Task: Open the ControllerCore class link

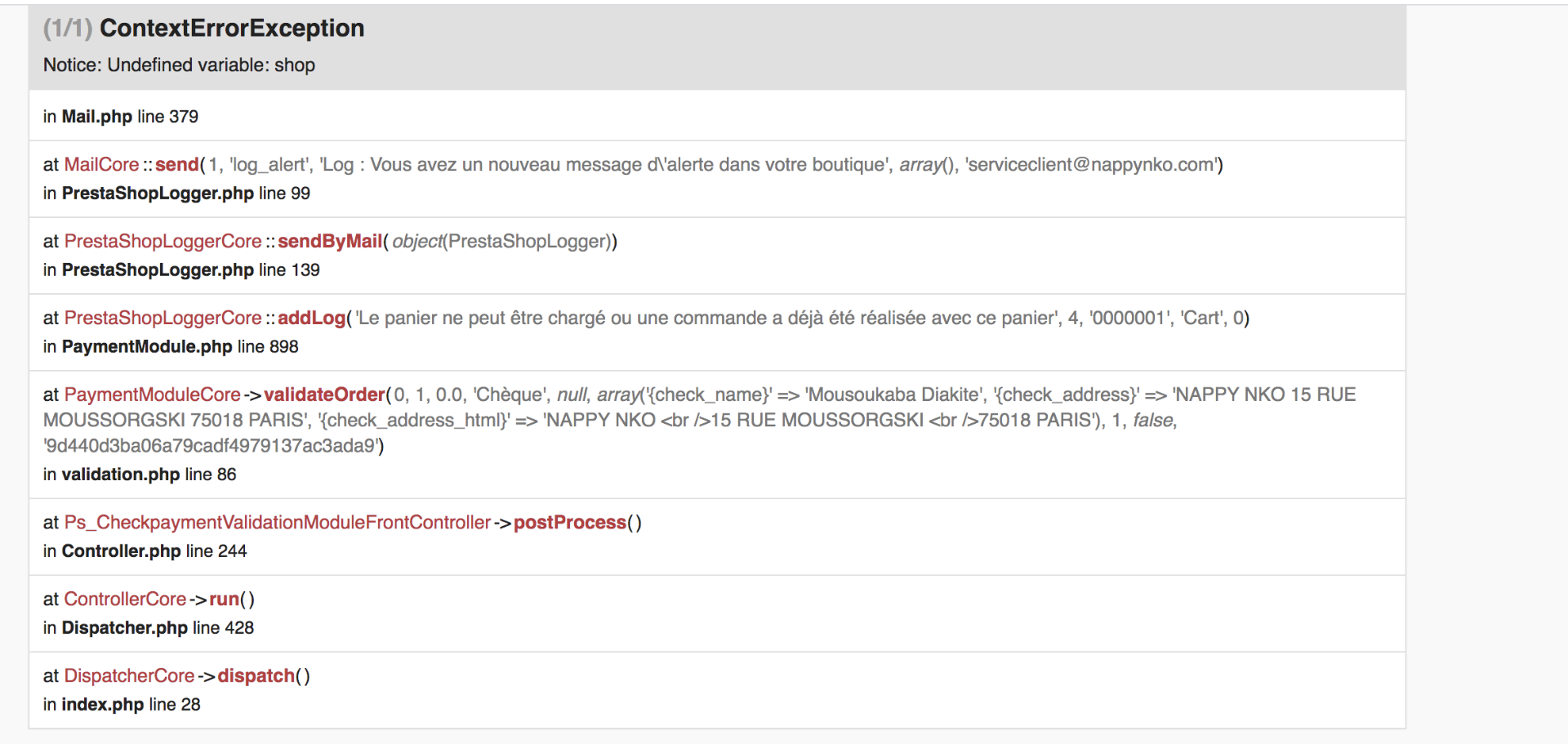Action: 125,599
